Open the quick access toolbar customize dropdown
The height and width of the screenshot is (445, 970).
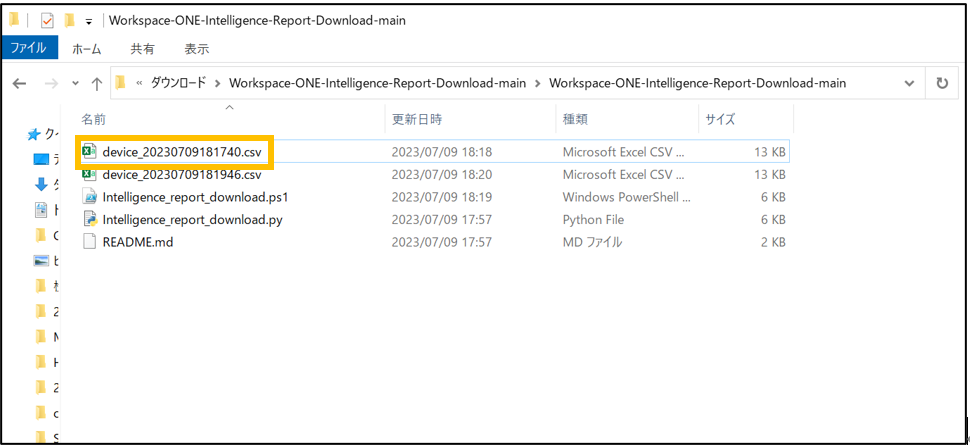click(88, 21)
